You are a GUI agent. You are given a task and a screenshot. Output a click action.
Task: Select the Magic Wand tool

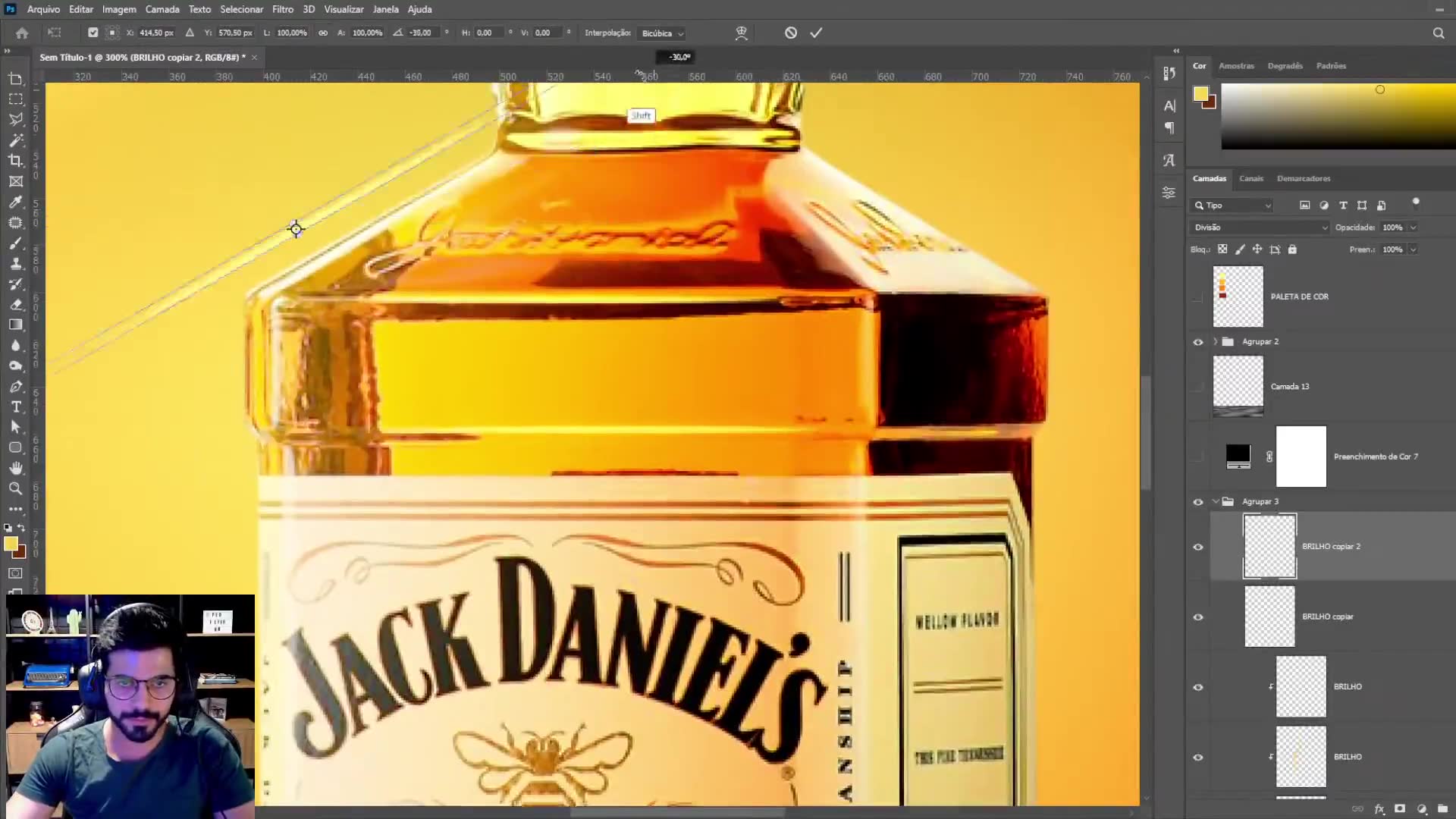[x=15, y=140]
